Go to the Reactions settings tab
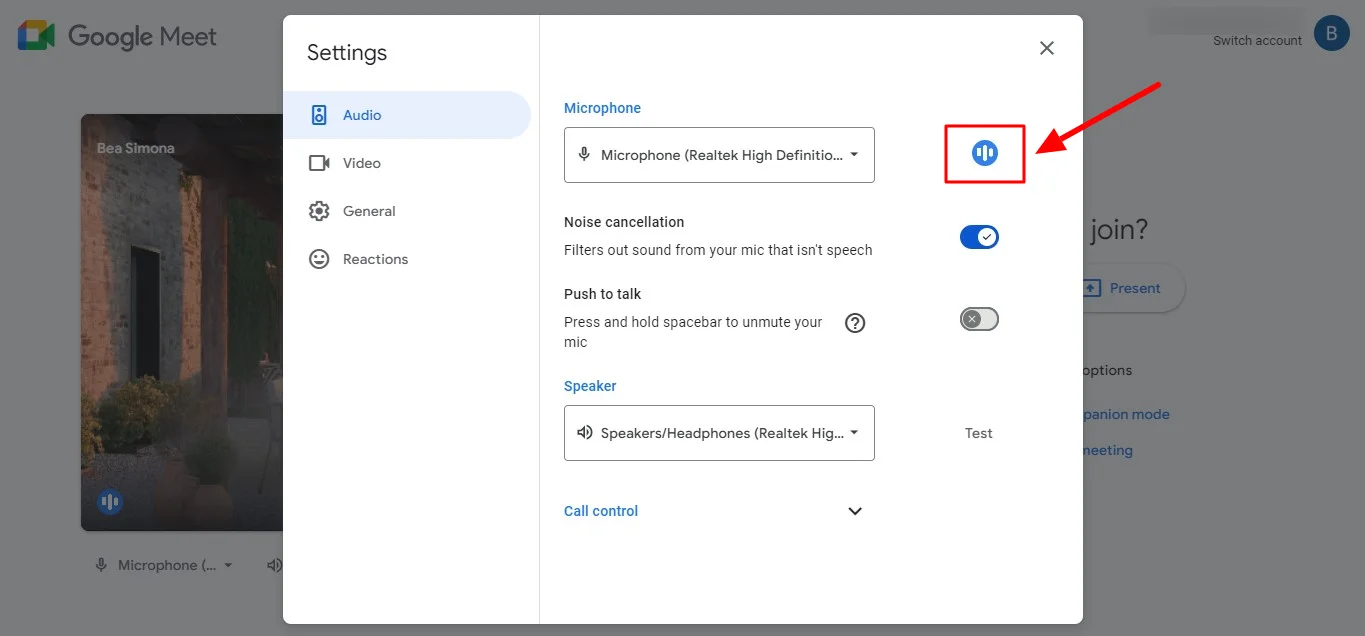Screen dimensions: 1365x636 pyautogui.click(x=407, y=259)
